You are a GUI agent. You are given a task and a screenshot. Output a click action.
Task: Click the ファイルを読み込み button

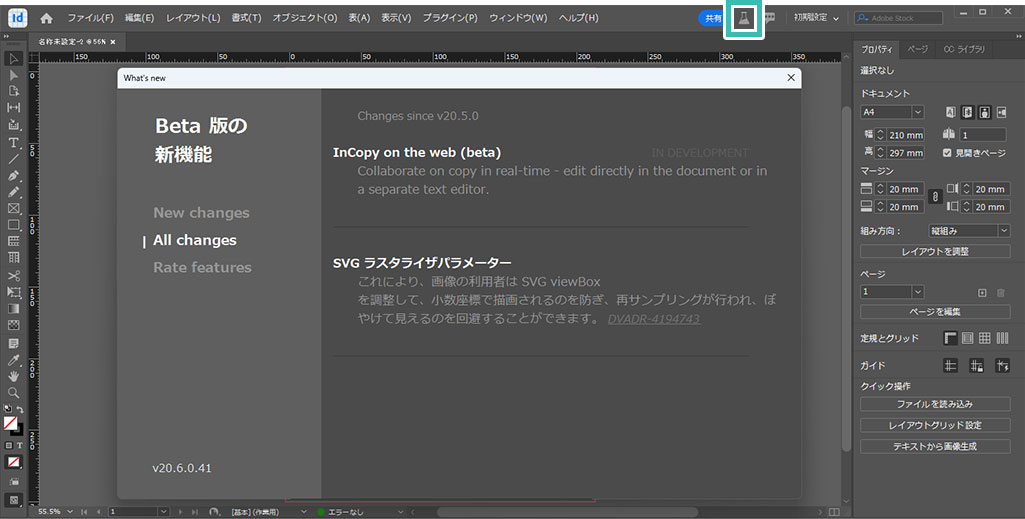coord(934,404)
